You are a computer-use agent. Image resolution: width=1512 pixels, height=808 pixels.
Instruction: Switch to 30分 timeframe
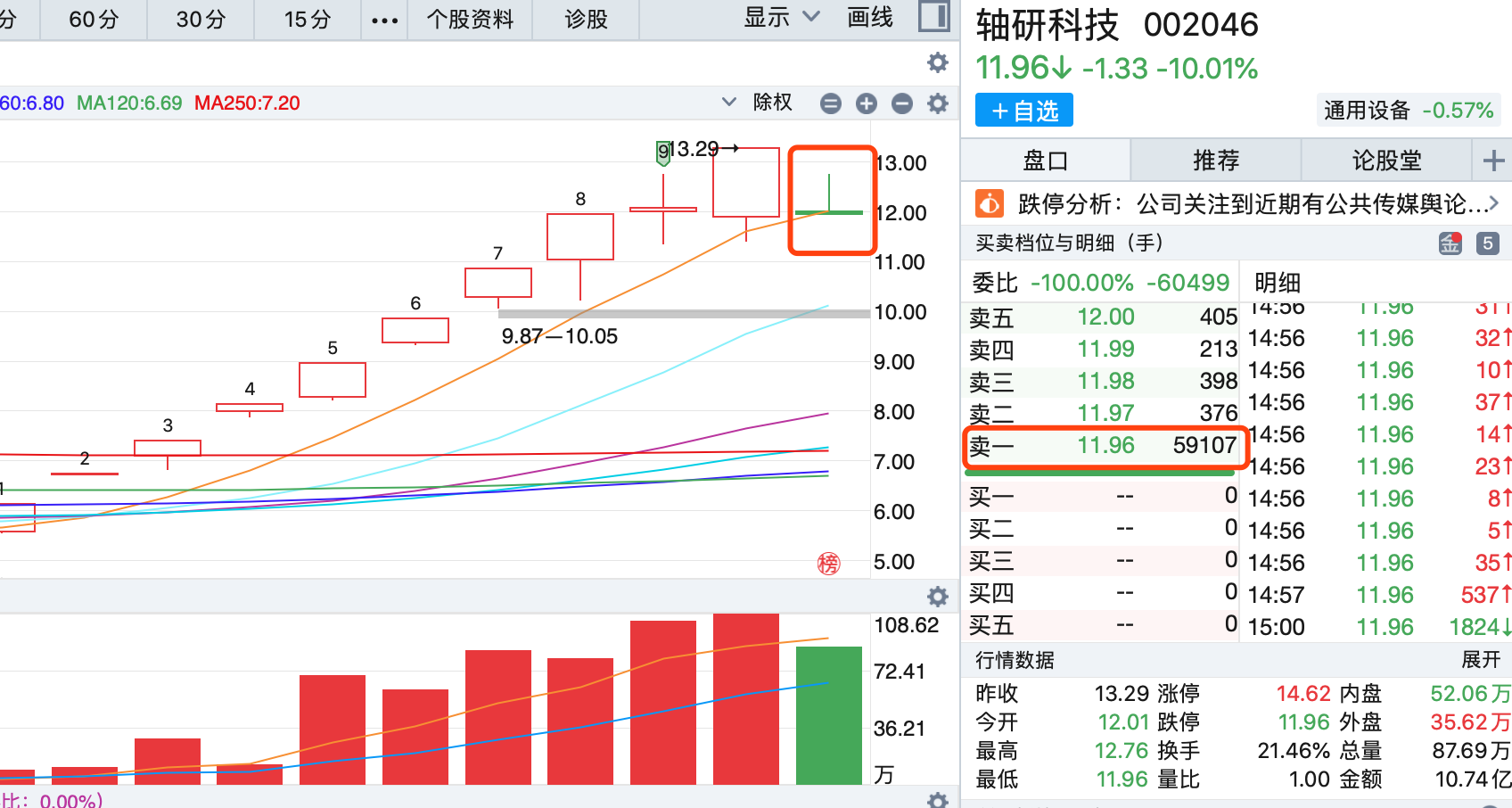tap(201, 20)
